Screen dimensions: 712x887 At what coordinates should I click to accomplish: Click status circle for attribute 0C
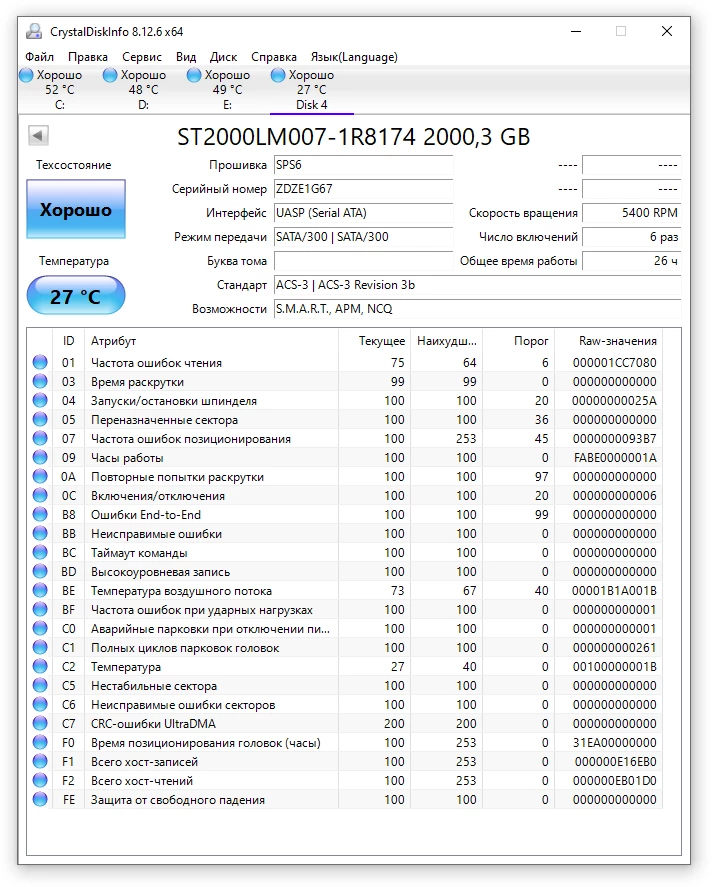point(40,496)
